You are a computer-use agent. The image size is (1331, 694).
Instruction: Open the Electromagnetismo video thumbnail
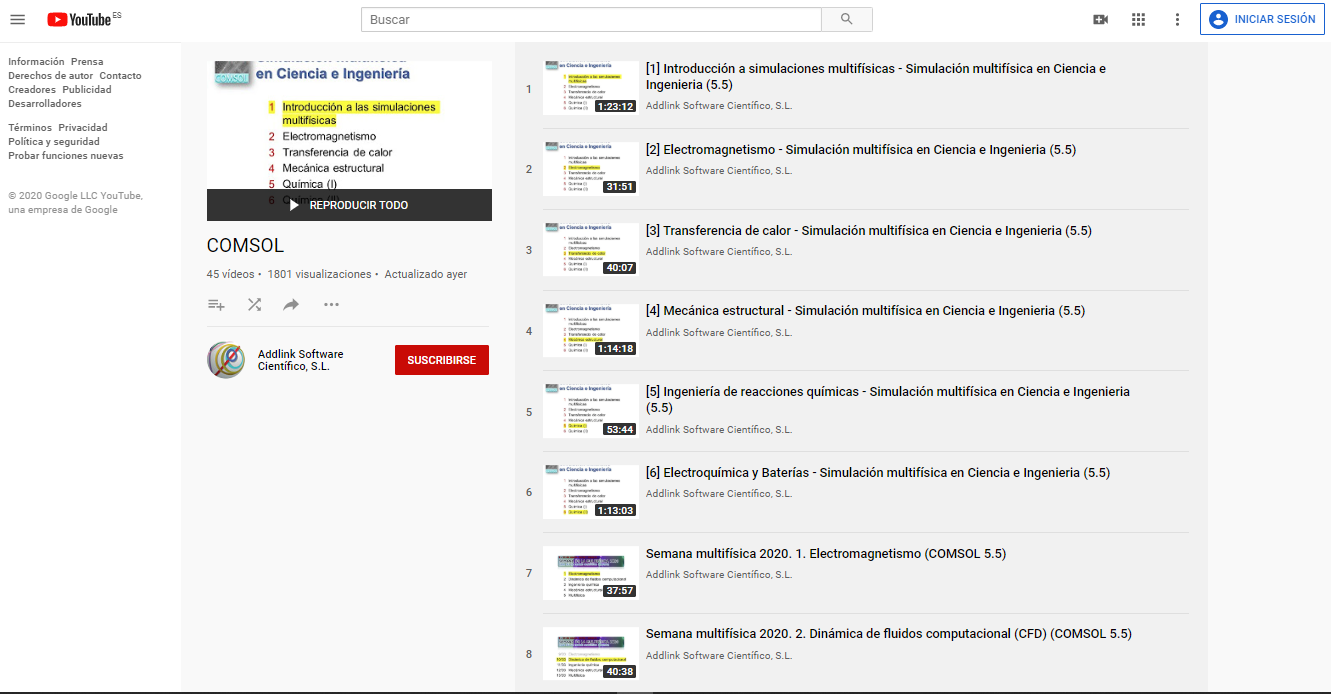(590, 169)
